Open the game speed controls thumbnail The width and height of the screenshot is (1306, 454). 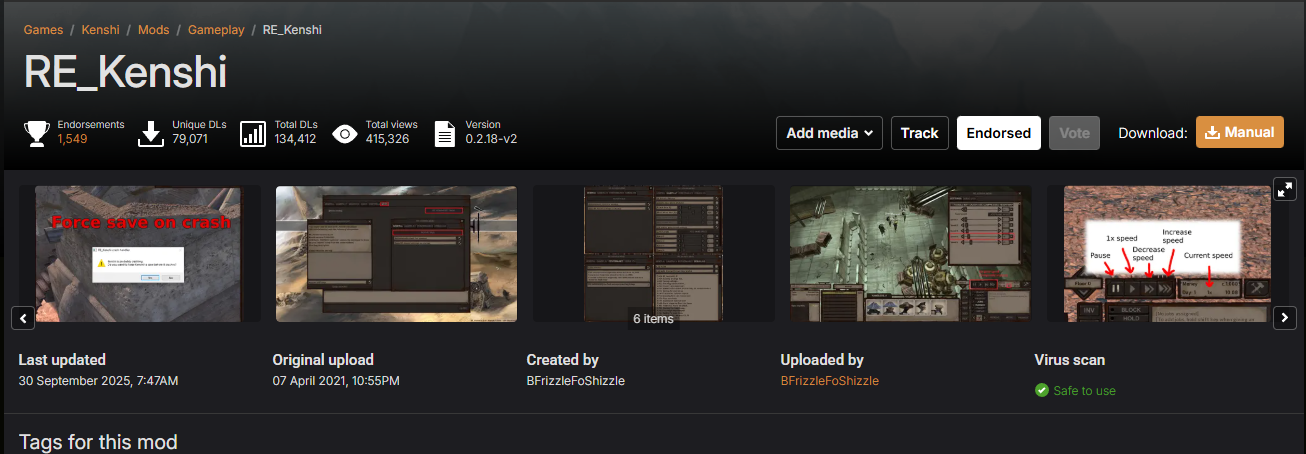[x=1167, y=254]
